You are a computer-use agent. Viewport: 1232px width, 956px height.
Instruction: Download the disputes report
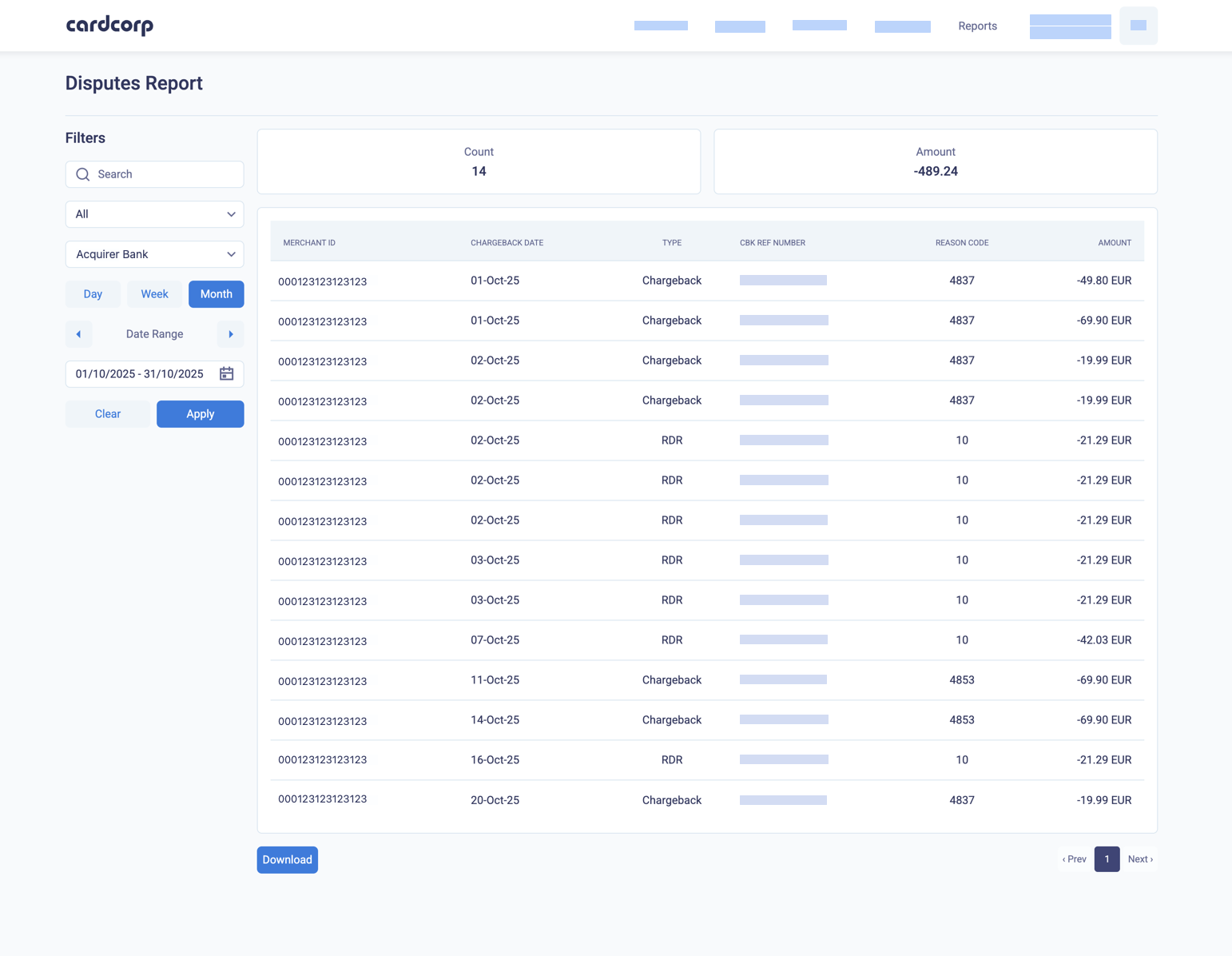[288, 860]
